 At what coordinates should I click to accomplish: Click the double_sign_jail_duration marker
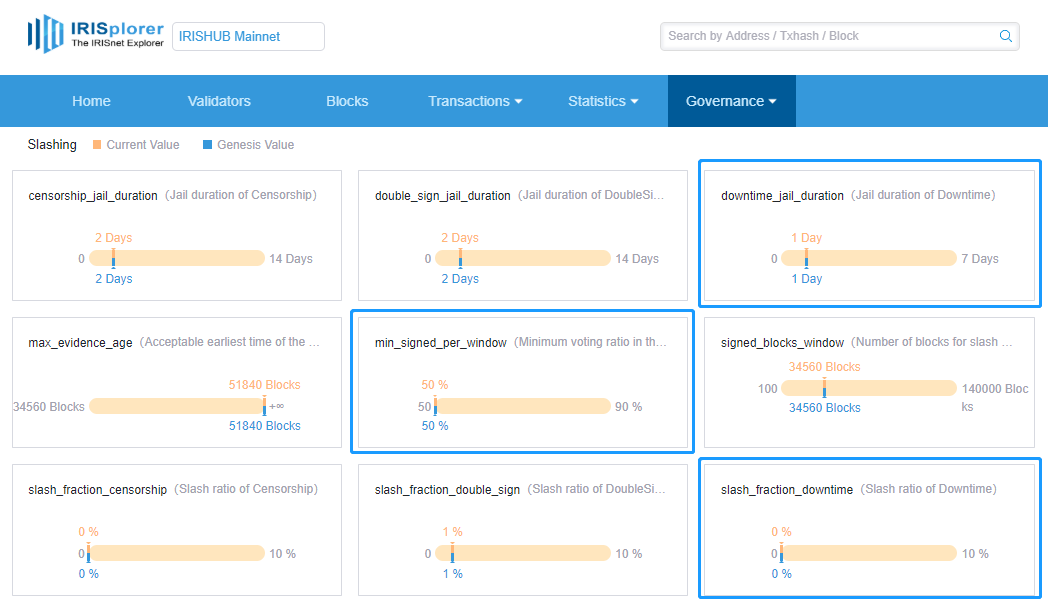pos(459,258)
